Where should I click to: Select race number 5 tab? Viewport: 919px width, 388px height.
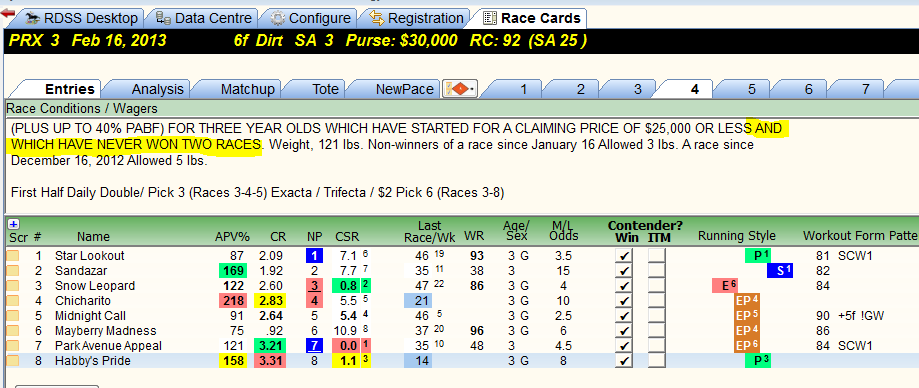point(751,89)
